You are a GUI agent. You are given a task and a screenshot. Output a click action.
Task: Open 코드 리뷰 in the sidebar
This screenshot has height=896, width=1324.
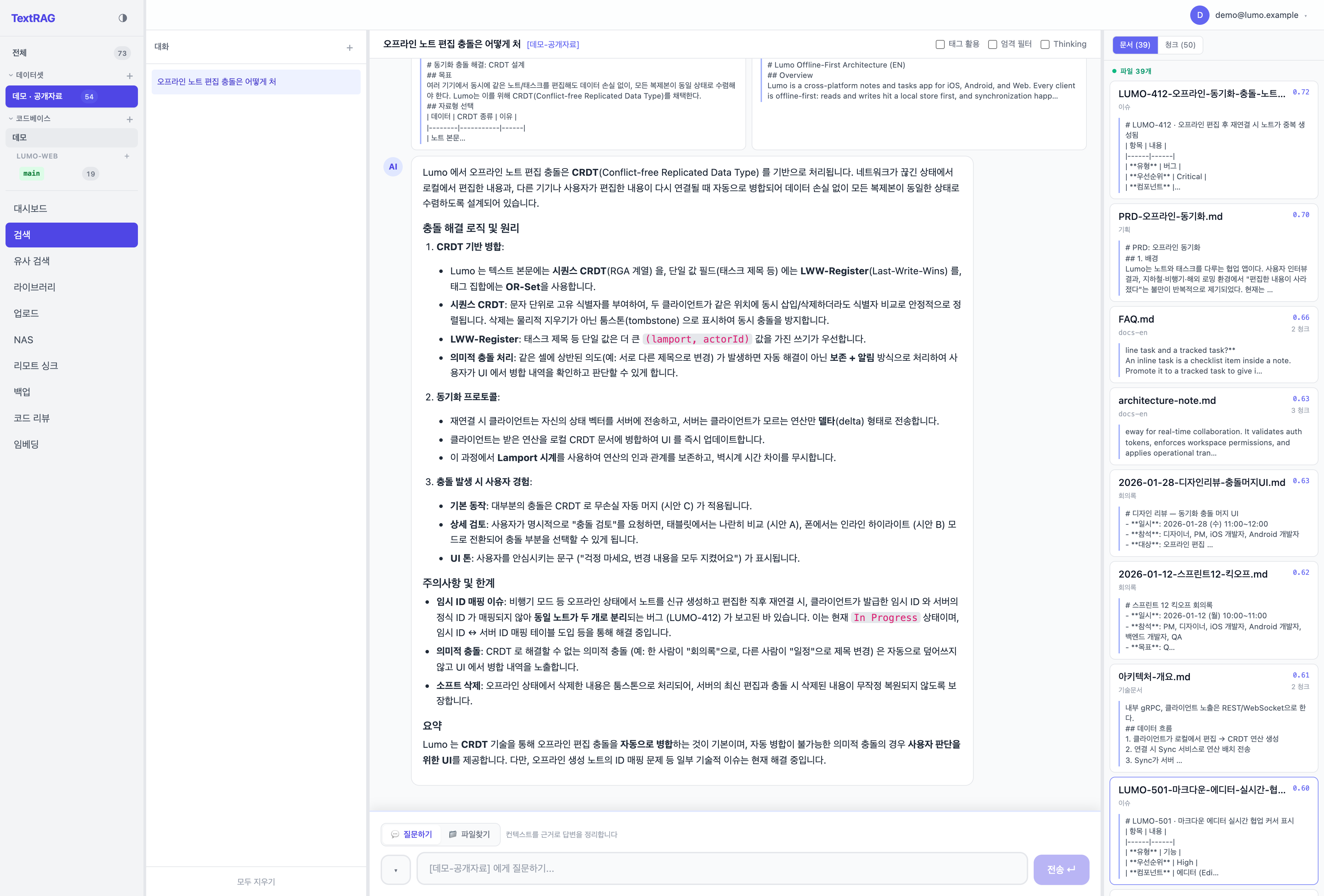(x=72, y=418)
